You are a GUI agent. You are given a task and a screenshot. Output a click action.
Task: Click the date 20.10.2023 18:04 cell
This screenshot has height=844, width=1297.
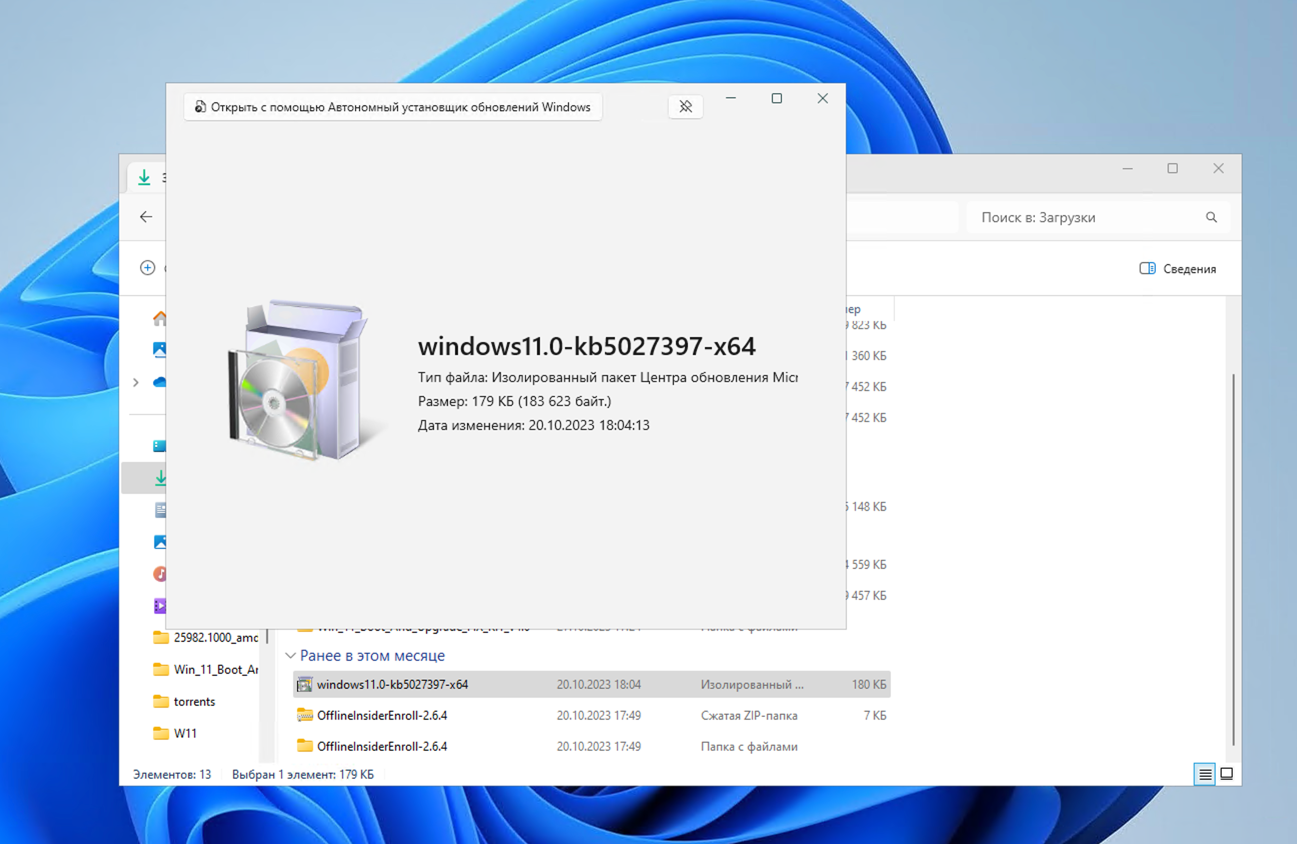pyautogui.click(x=599, y=685)
